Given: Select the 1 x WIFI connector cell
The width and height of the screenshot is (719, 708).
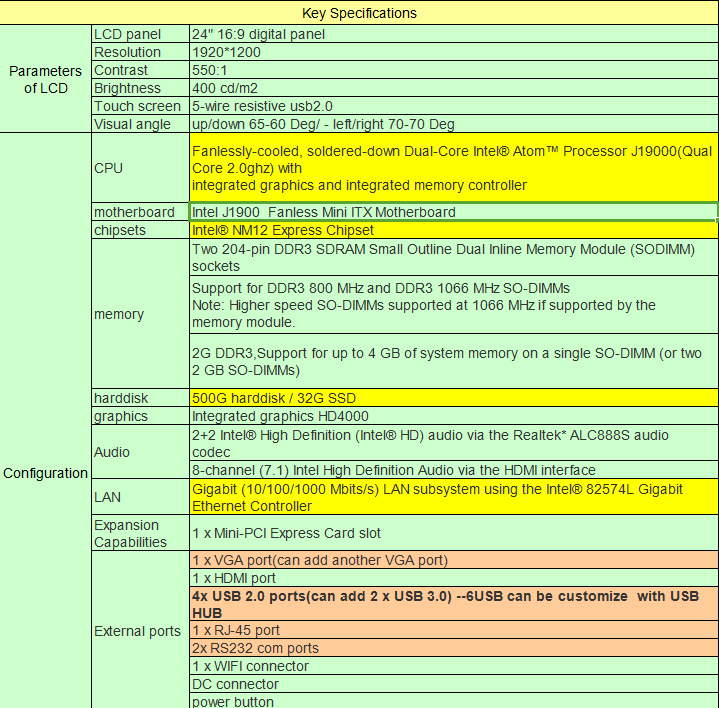Looking at the screenshot, I should 454,666.
